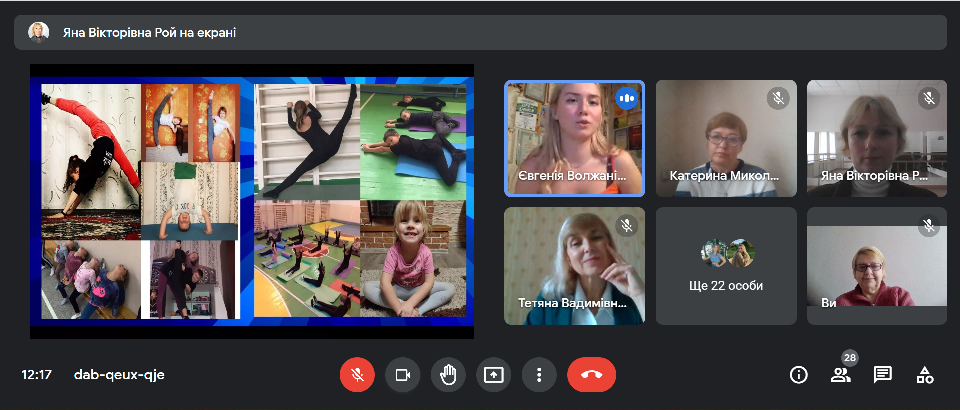Click the presenter avatar in top banner

tap(39, 32)
